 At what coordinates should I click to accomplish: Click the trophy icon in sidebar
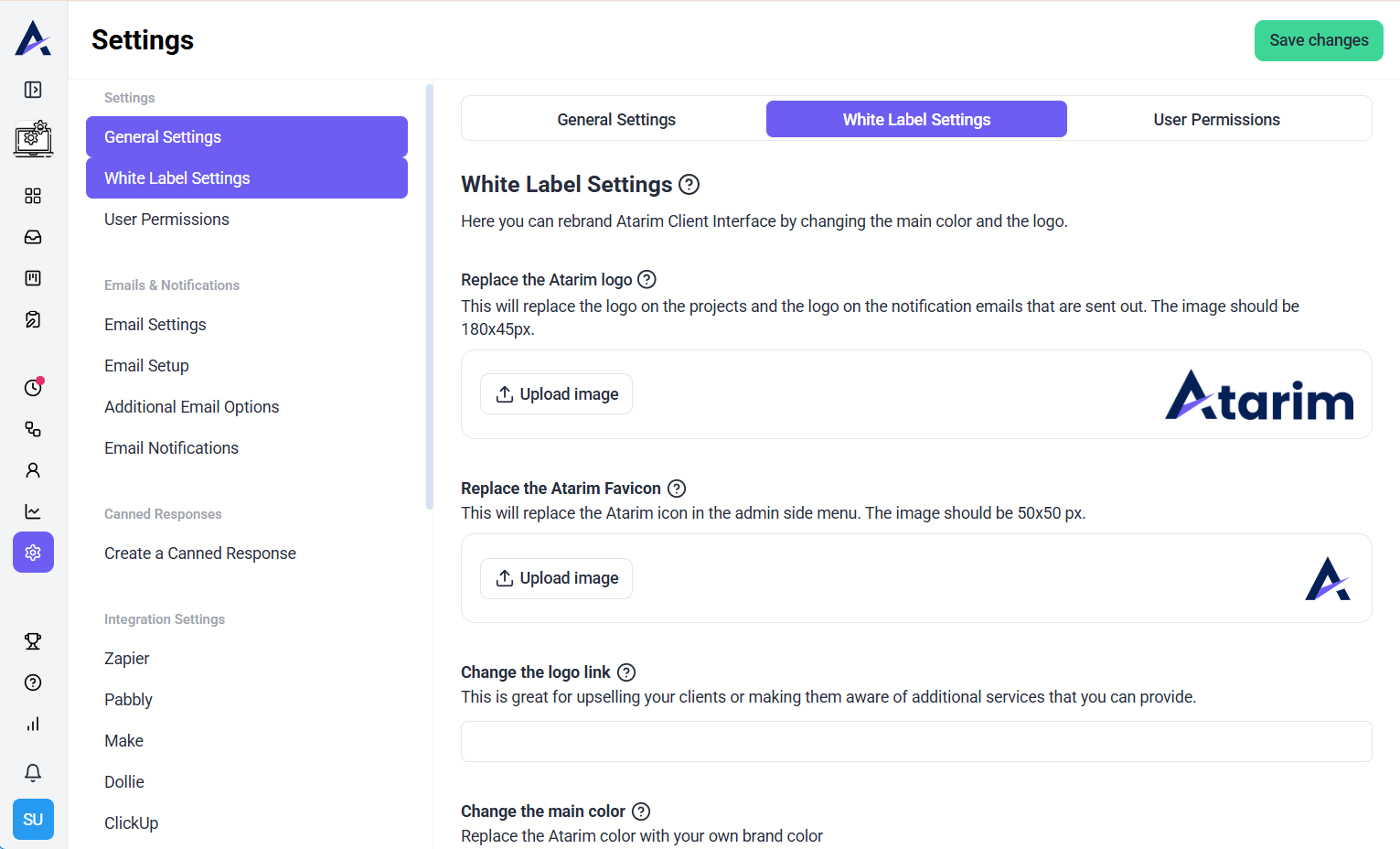[x=33, y=641]
